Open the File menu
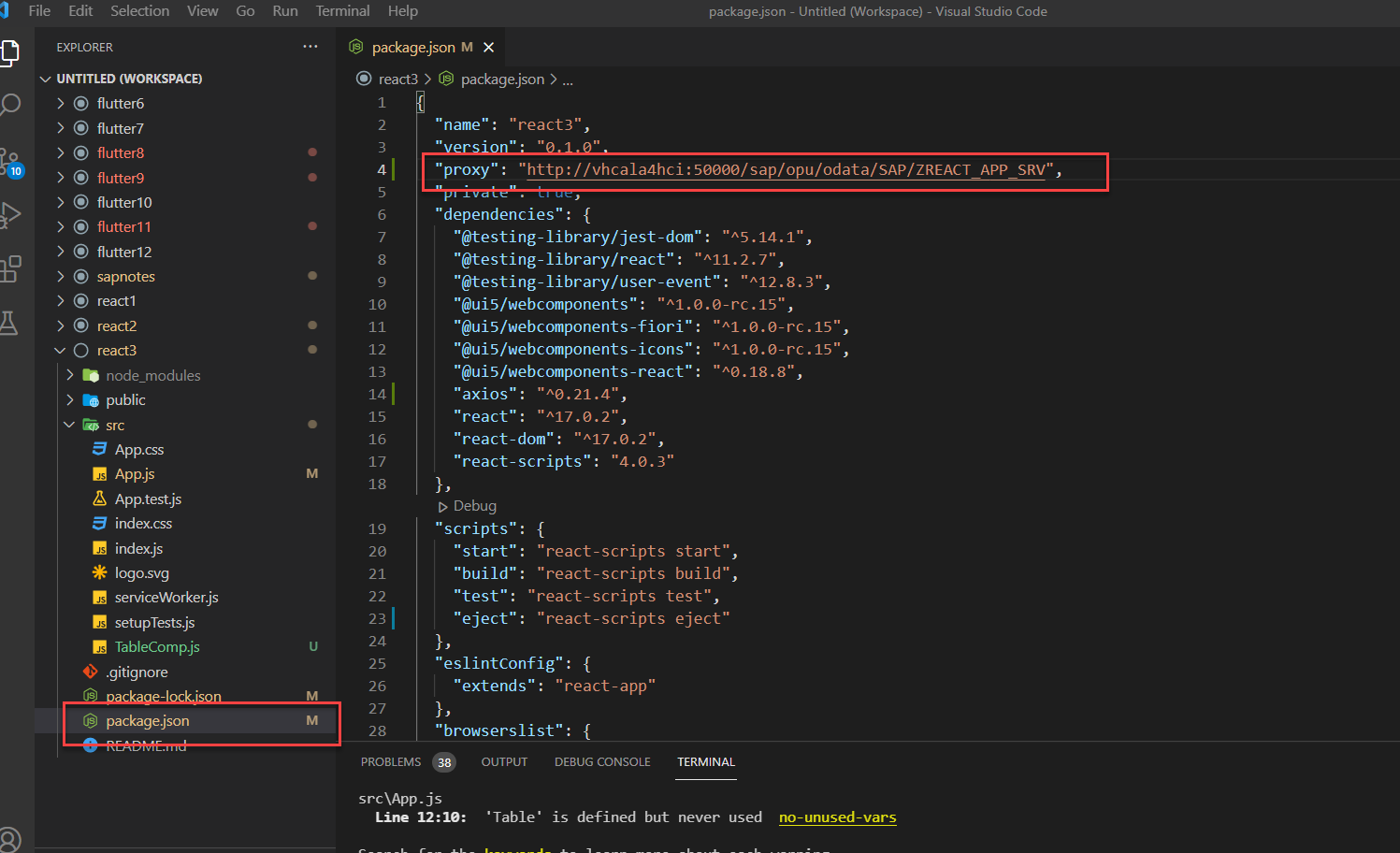This screenshot has height=853, width=1400. [40, 11]
